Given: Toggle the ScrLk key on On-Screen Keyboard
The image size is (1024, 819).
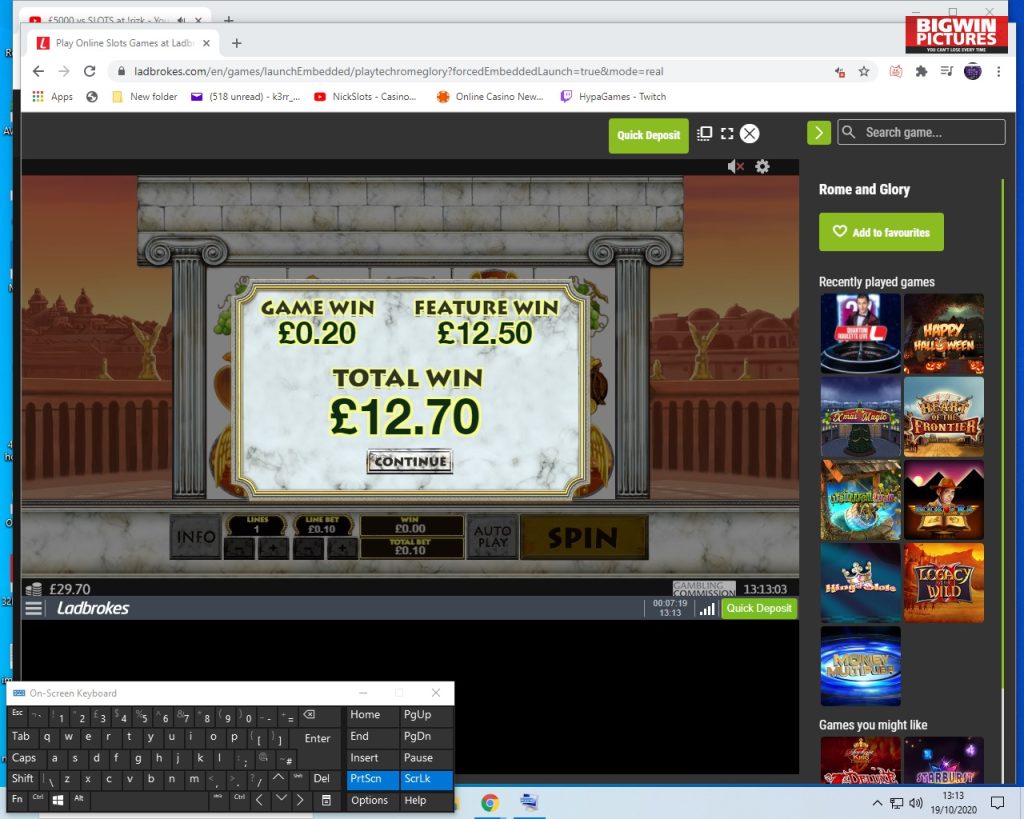Looking at the screenshot, I should click(425, 779).
